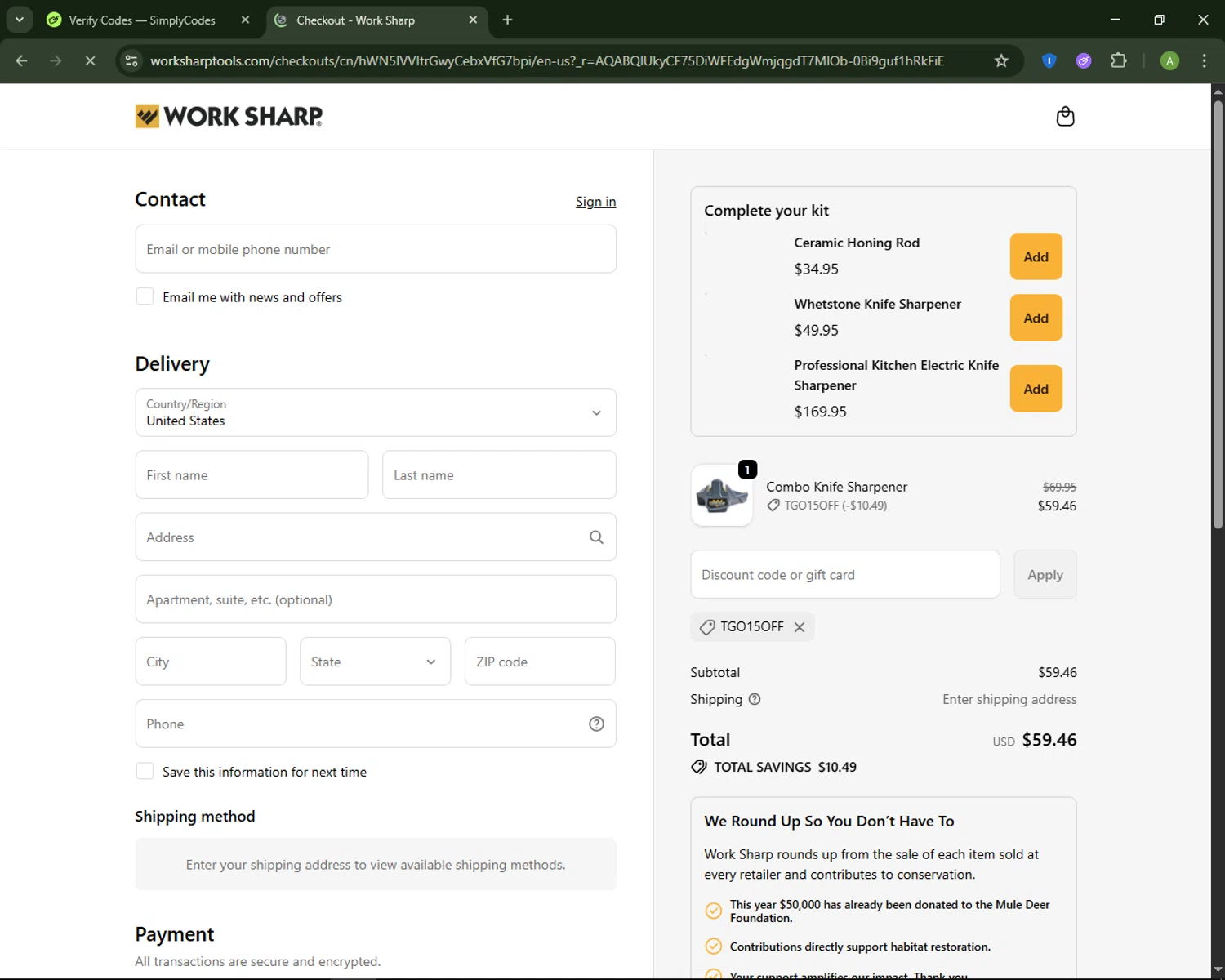Click the Email or mobile phone number field
The width and height of the screenshot is (1225, 980).
click(376, 249)
